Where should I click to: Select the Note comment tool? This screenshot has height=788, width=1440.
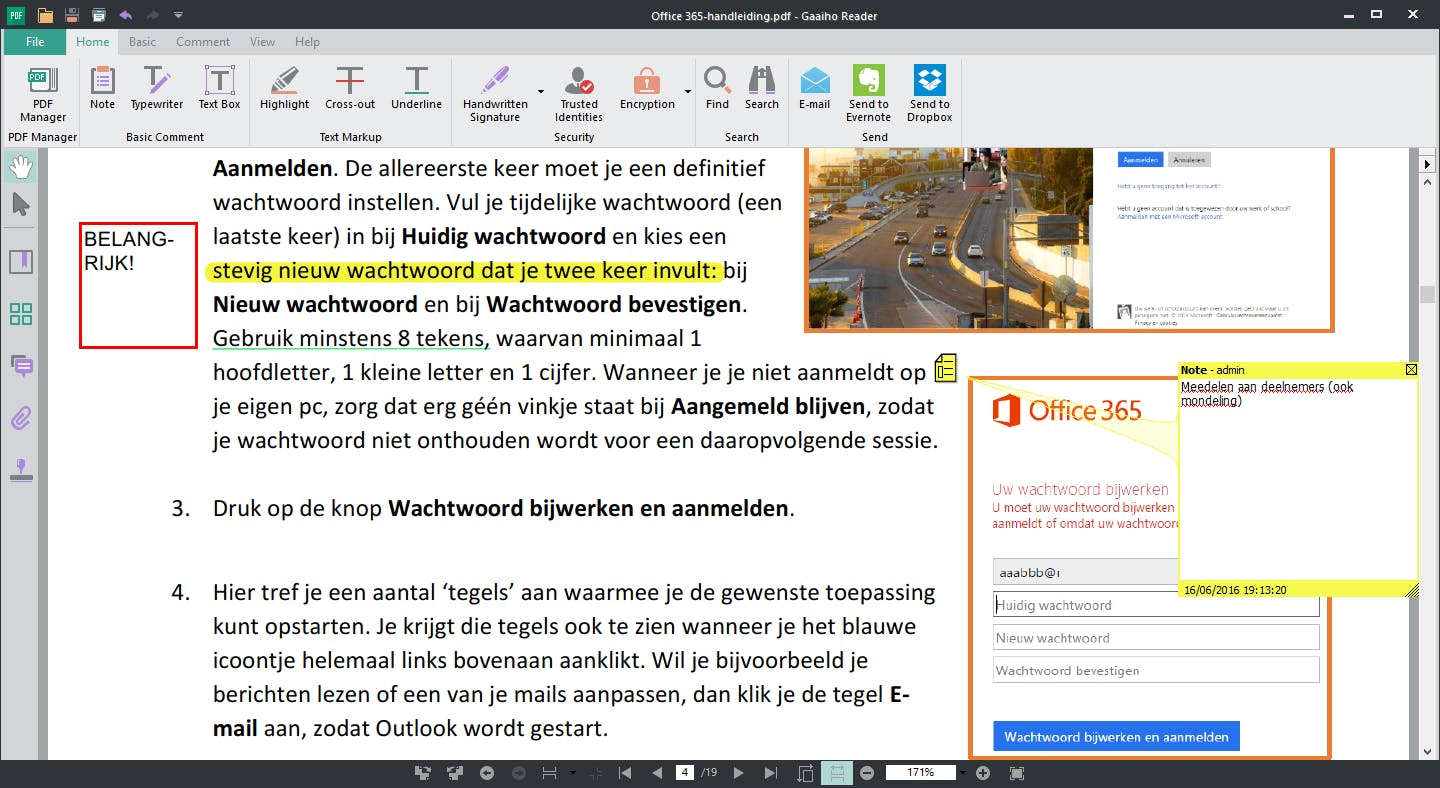tap(102, 89)
